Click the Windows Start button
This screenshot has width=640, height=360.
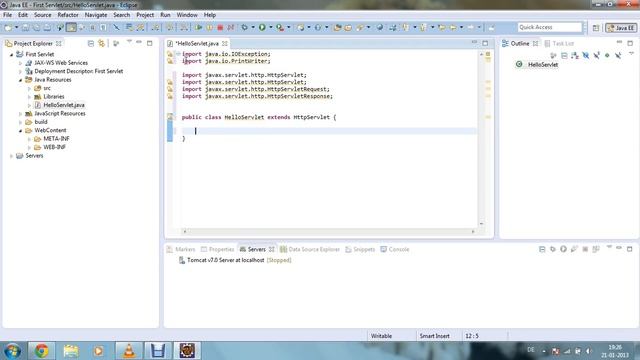point(12,351)
